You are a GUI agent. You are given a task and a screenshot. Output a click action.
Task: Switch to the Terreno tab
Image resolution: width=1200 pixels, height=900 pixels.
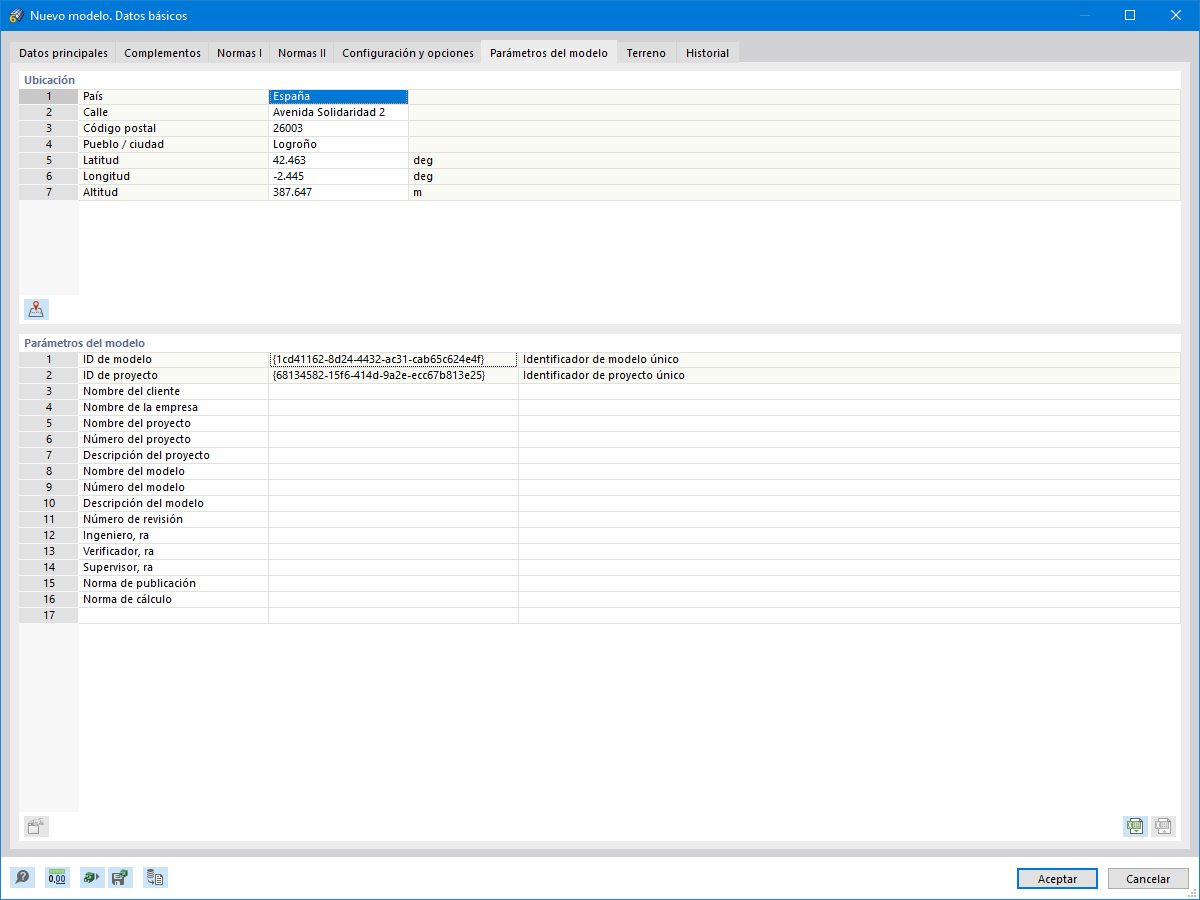646,53
